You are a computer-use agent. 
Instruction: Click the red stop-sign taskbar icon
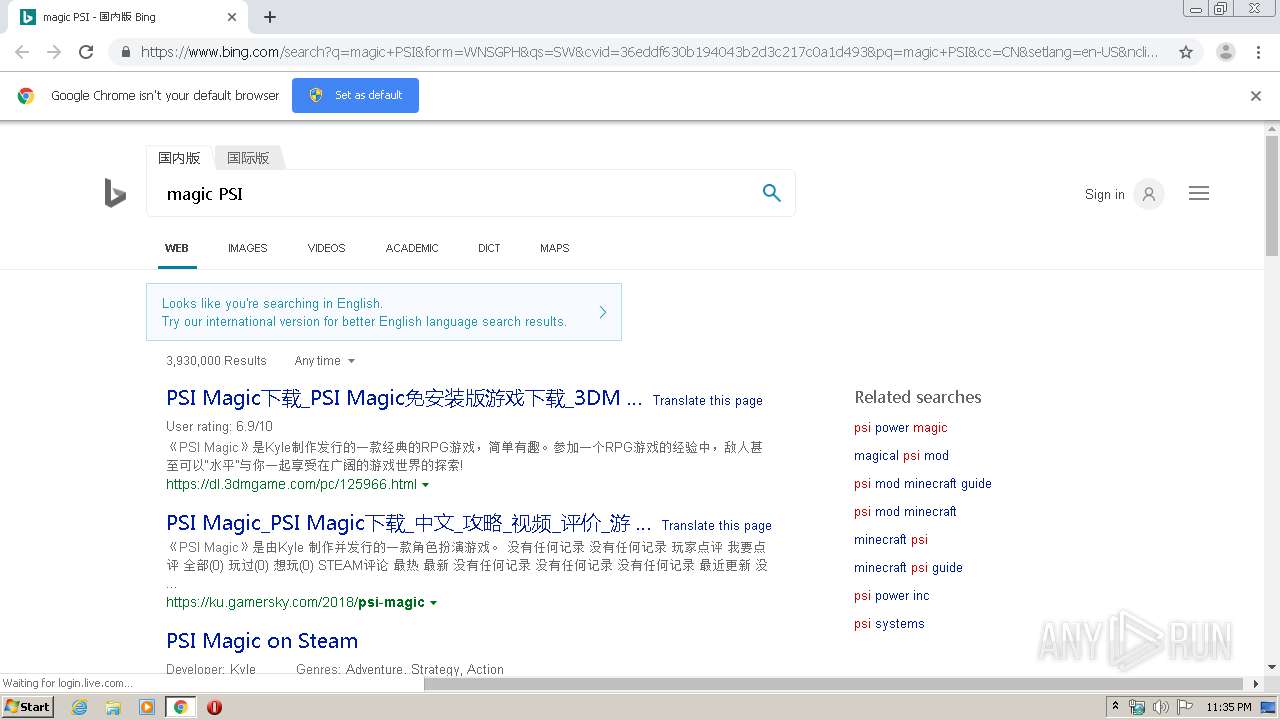point(214,707)
